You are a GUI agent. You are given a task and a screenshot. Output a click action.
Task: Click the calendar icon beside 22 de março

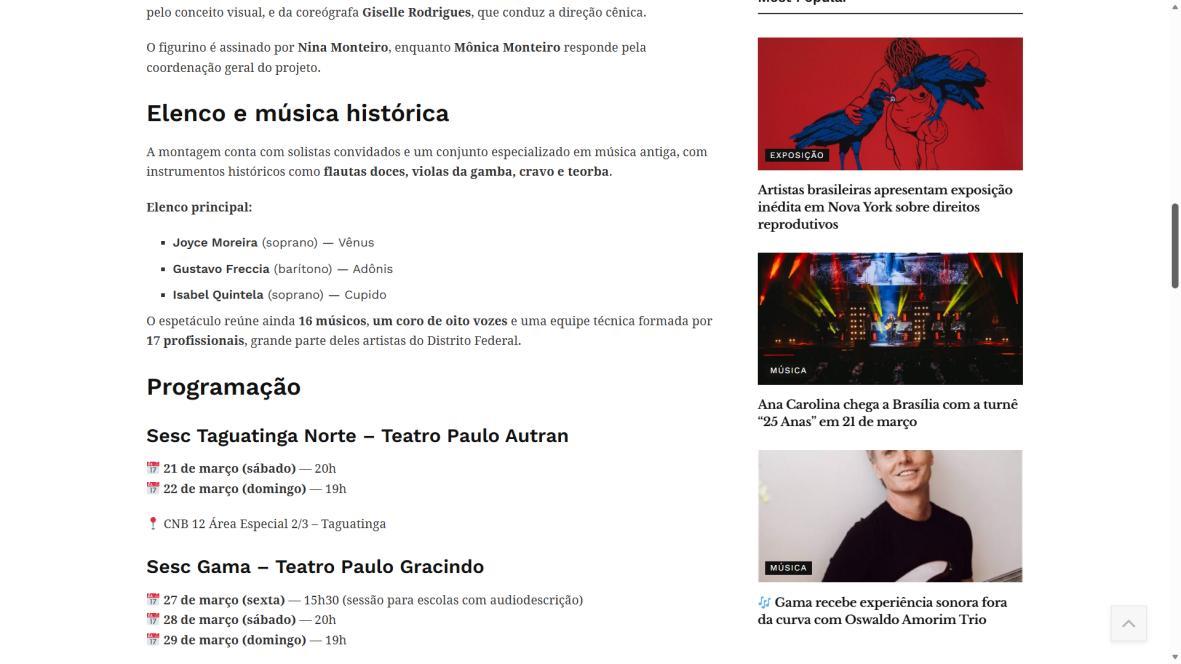click(x=153, y=489)
